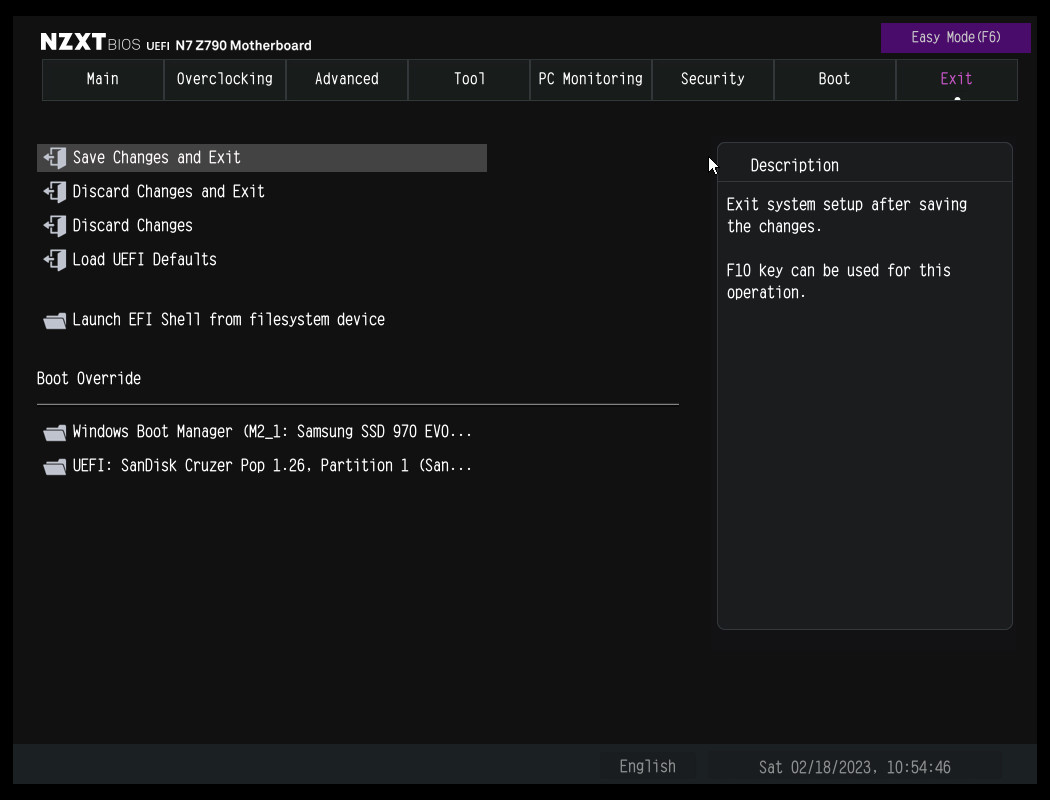Click the date and time display
Screen dimensions: 1050x800
pos(855,767)
